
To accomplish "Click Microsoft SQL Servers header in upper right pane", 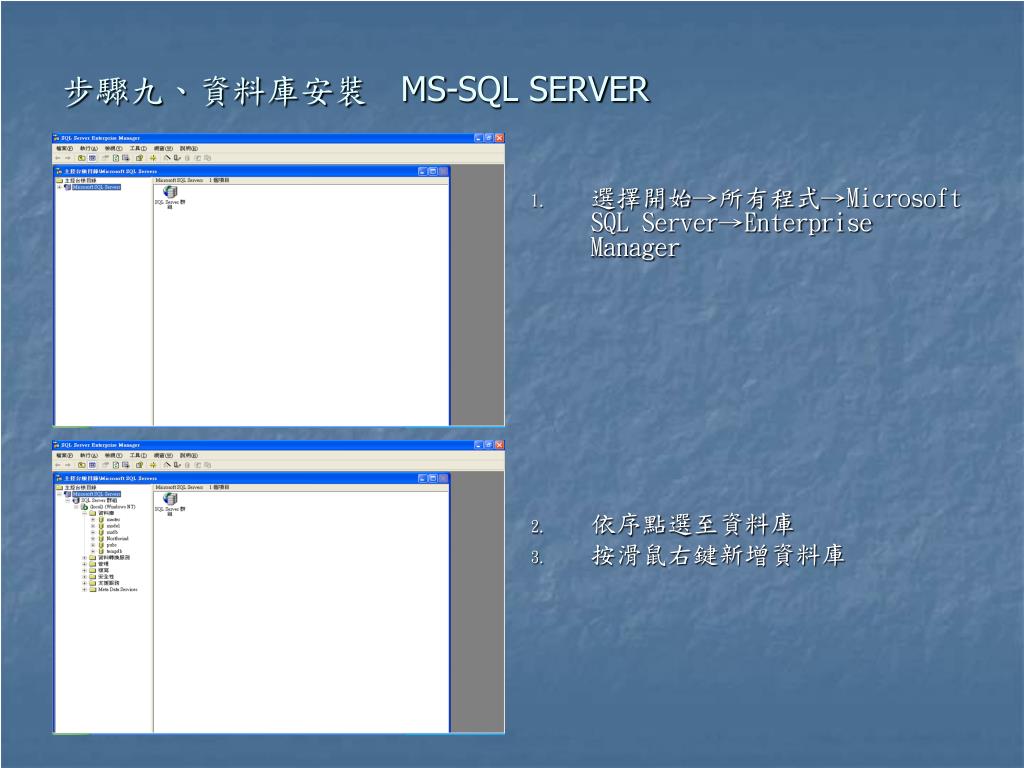I will coord(179,180).
